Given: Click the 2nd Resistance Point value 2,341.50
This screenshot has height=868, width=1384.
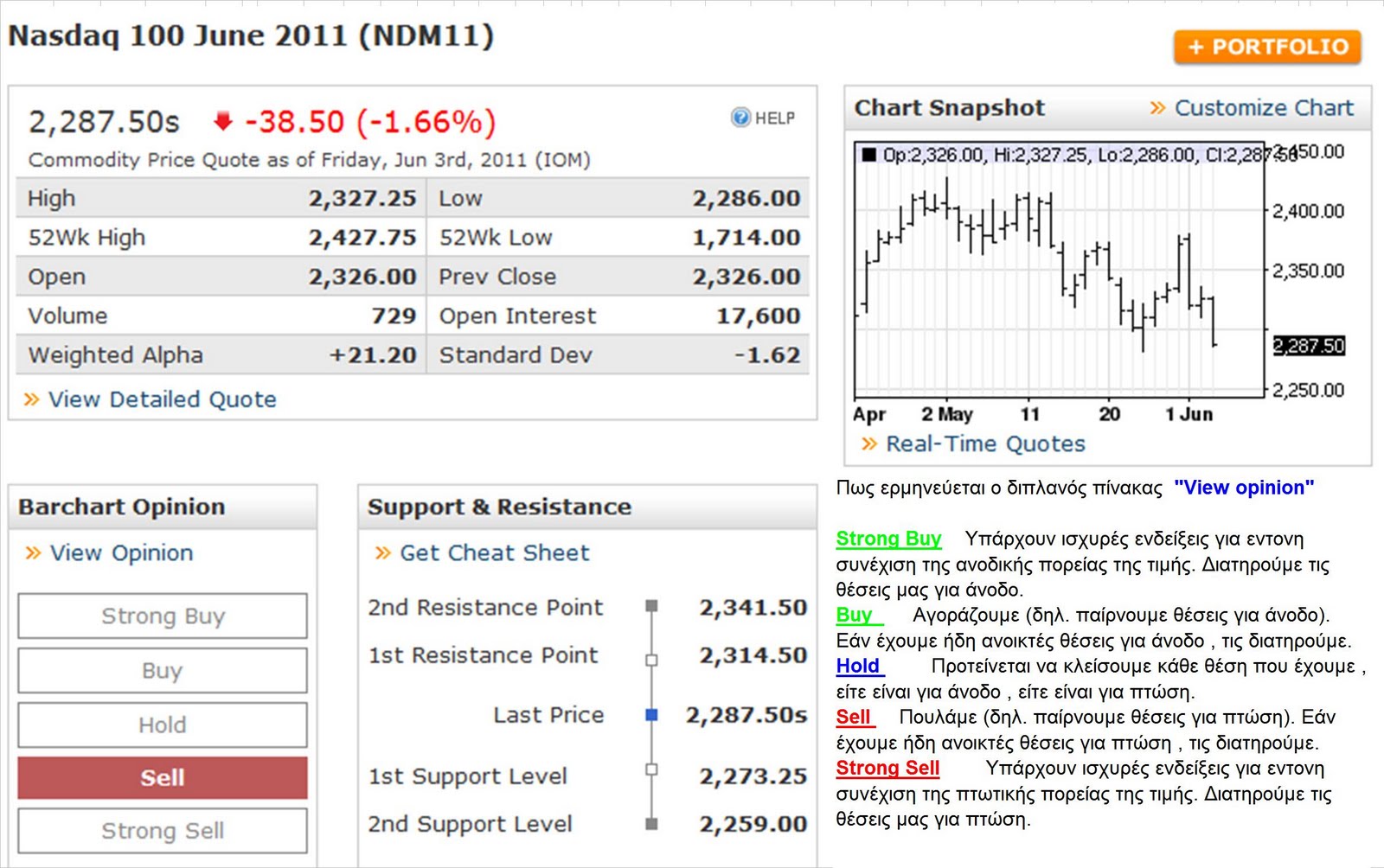Looking at the screenshot, I should point(753,608).
